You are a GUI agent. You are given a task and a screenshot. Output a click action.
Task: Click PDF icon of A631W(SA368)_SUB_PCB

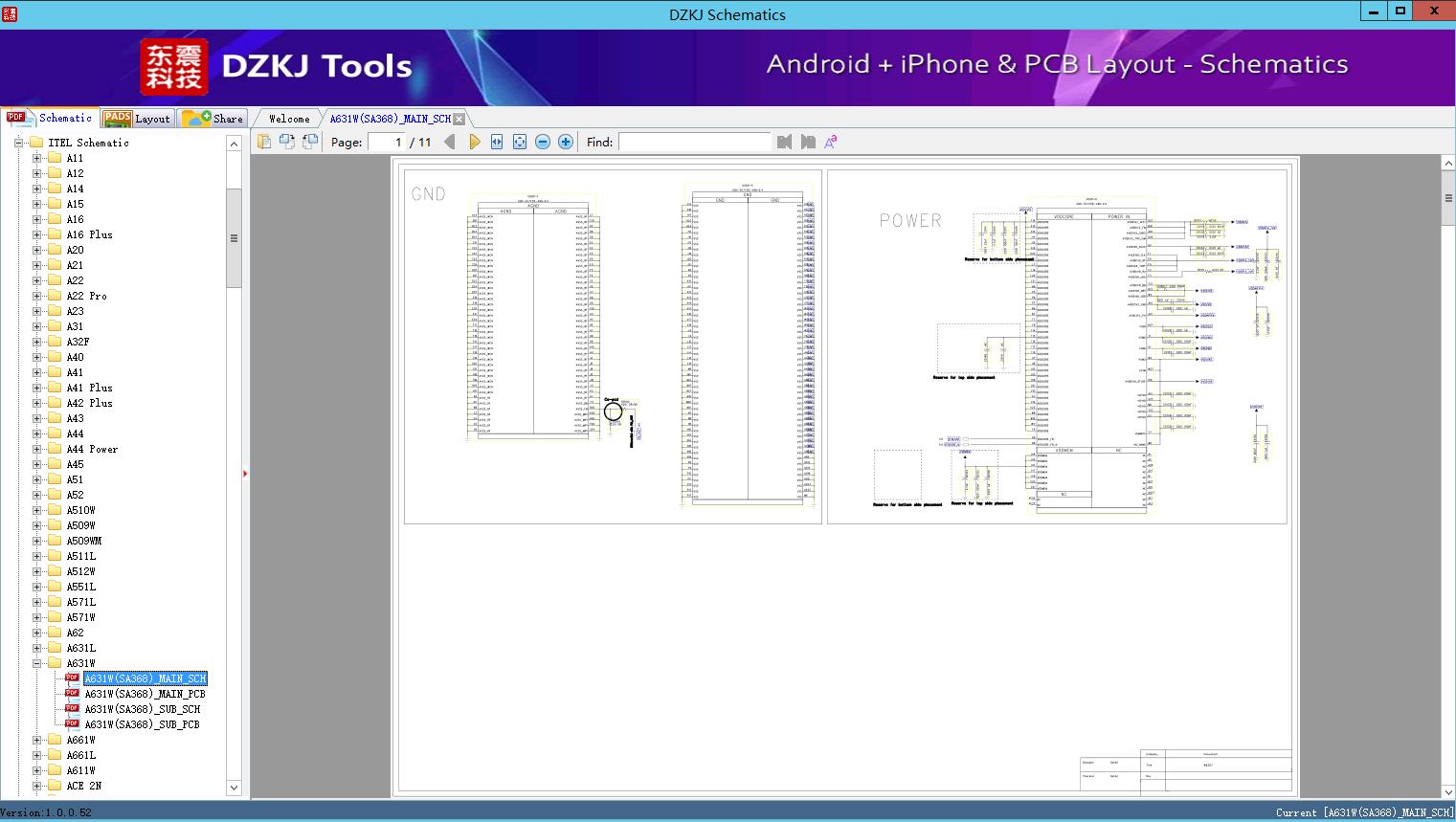click(x=72, y=723)
